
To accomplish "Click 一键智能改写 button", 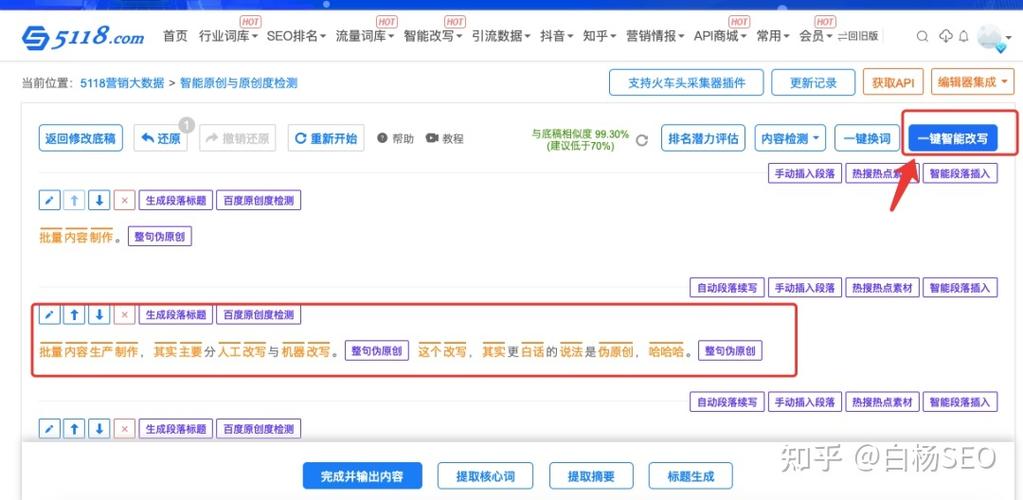I will (x=953, y=138).
